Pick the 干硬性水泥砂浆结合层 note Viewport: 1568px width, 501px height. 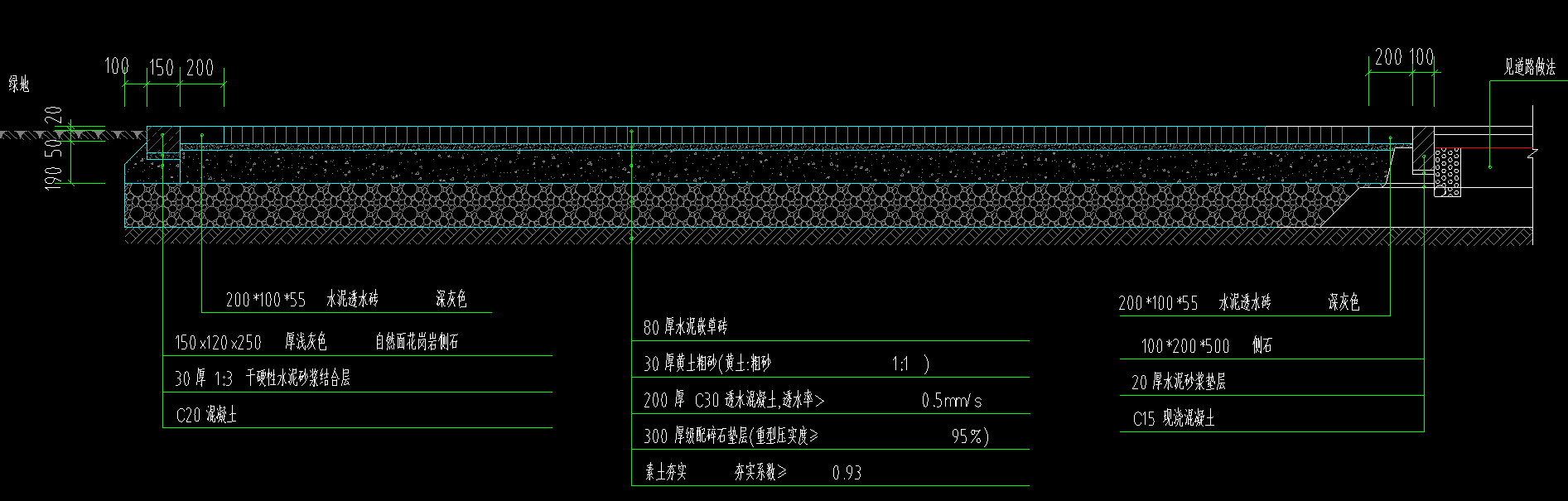tap(297, 378)
